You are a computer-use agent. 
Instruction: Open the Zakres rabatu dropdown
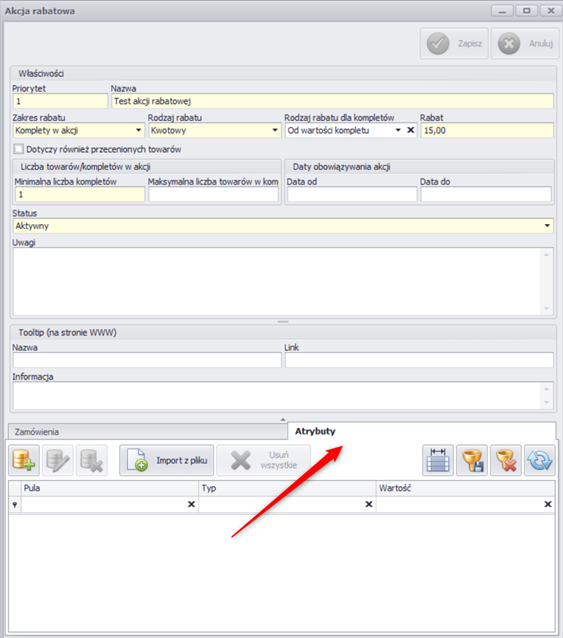point(139,130)
